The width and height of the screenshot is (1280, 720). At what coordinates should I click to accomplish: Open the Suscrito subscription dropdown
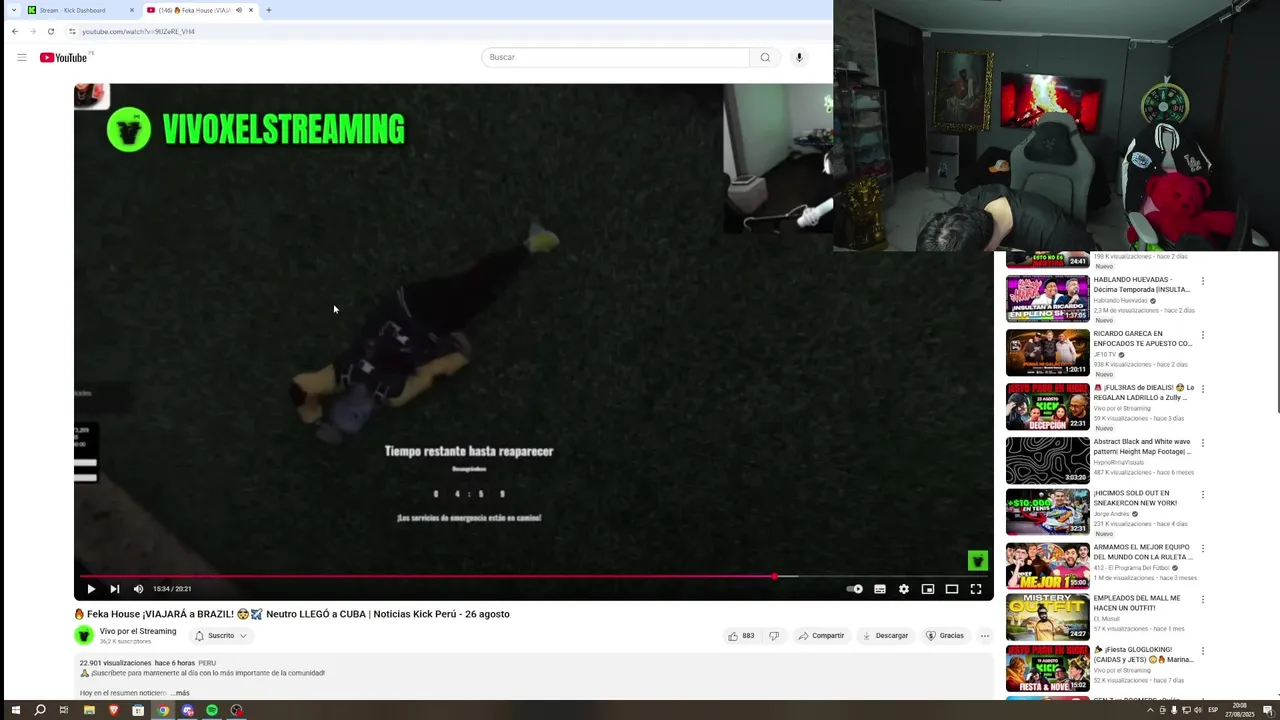coord(221,636)
